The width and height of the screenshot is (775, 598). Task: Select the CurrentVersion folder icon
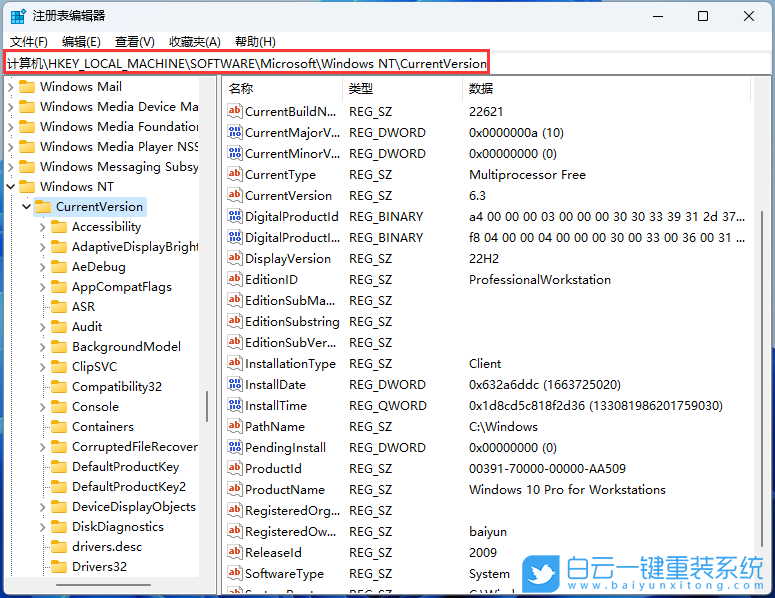click(43, 207)
